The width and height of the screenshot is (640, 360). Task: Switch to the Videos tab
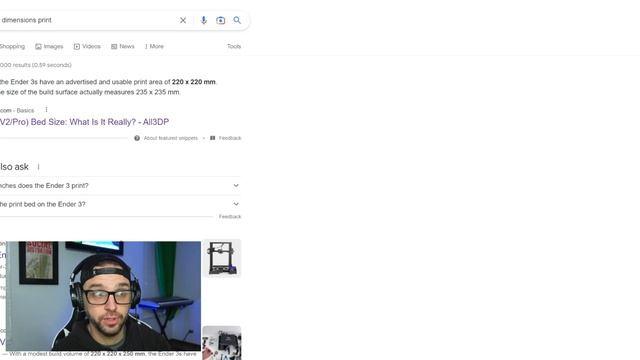point(87,47)
